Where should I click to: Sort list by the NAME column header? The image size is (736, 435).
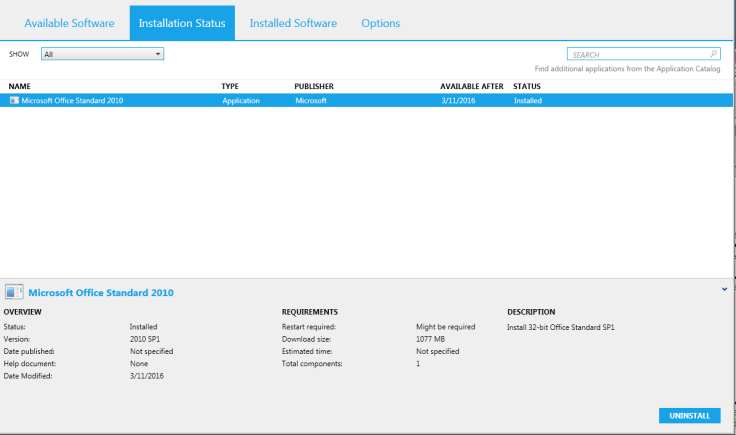(20, 87)
